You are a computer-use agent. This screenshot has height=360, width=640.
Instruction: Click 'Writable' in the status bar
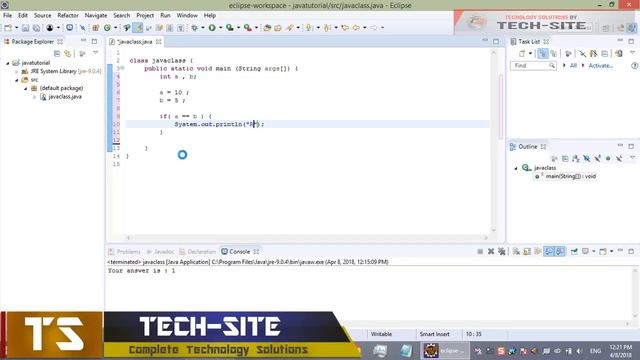[381, 334]
